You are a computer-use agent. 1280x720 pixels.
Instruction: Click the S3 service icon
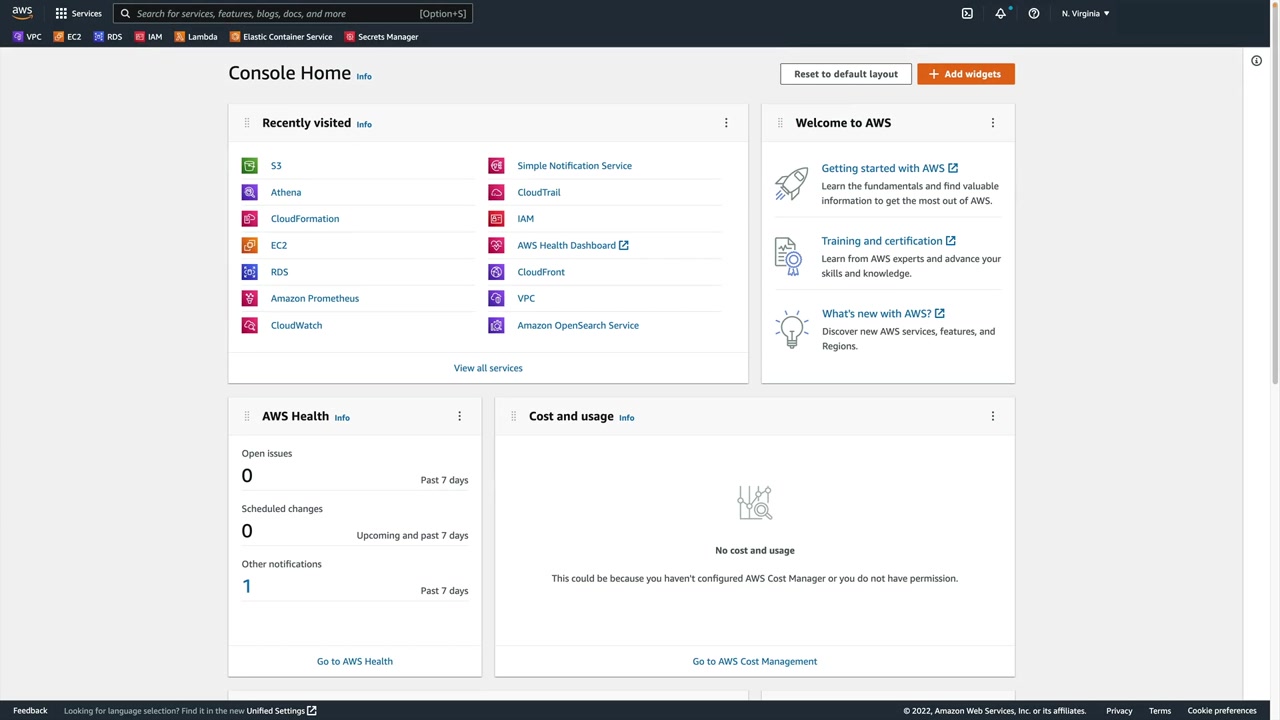coord(249,166)
